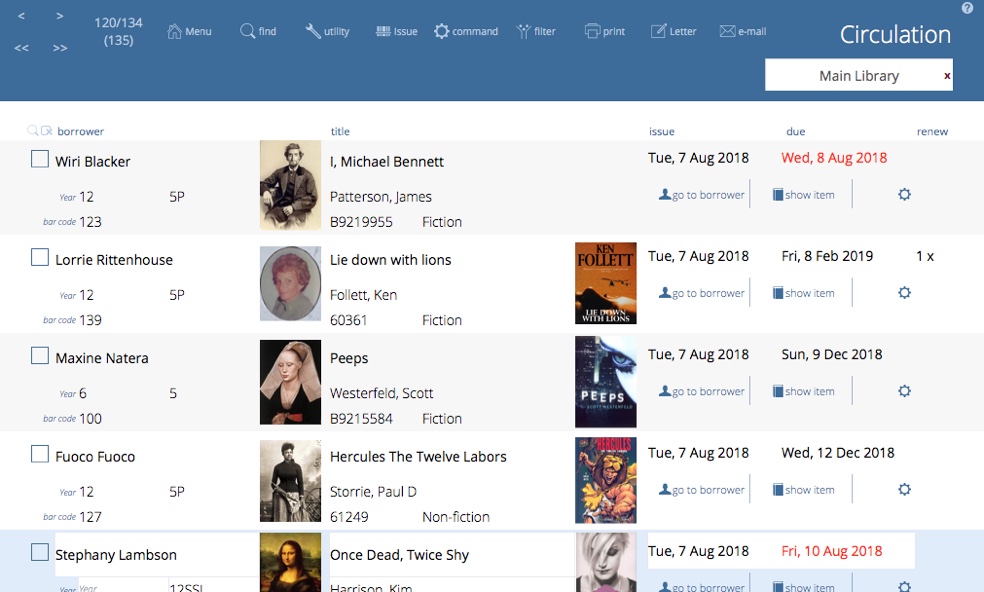
Task: Click the find magnifier icon
Action: pyautogui.click(x=247, y=31)
